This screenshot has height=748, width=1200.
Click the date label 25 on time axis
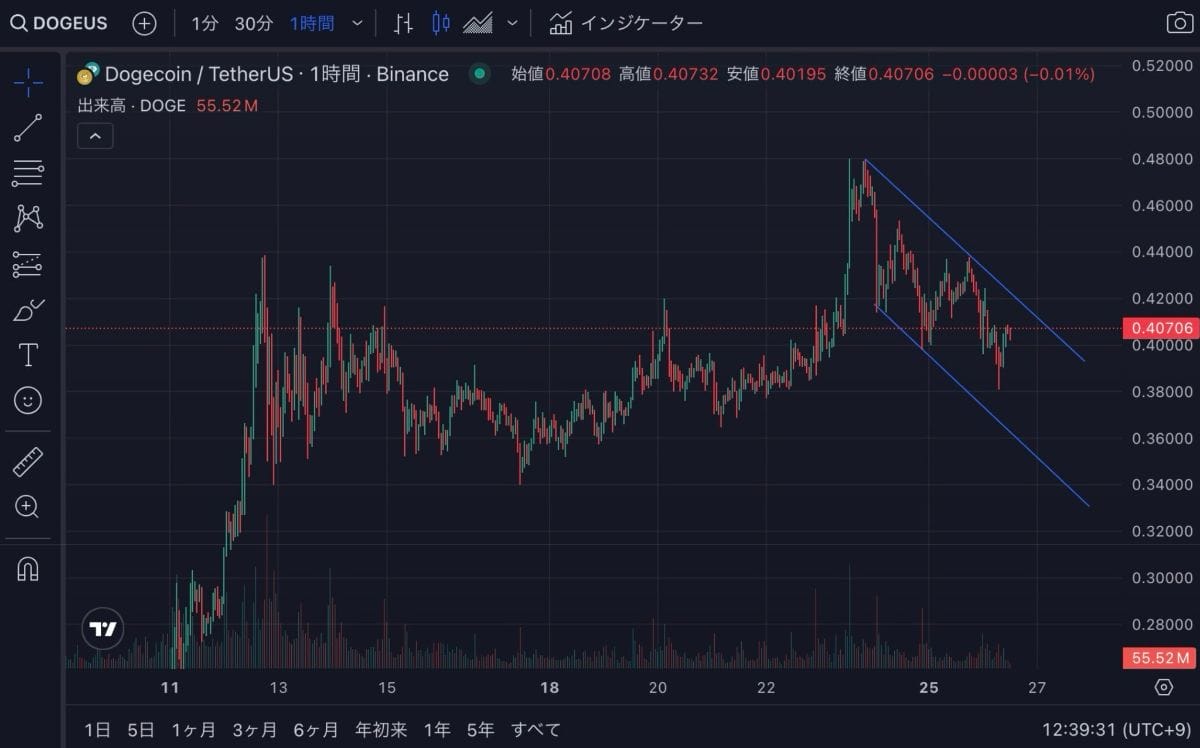[929, 687]
